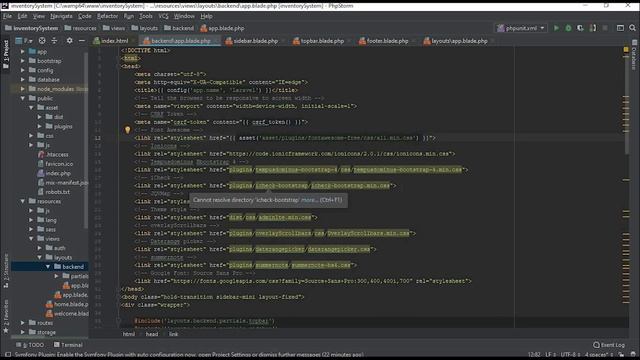Click inventorySystem breadcrumb in navigation bar
The height and width of the screenshot is (360, 640).
[31, 28]
